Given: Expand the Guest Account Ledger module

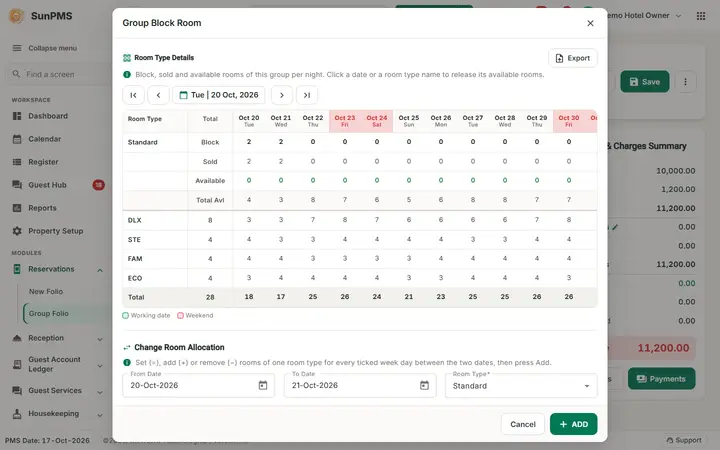Looking at the screenshot, I should 100,366.
